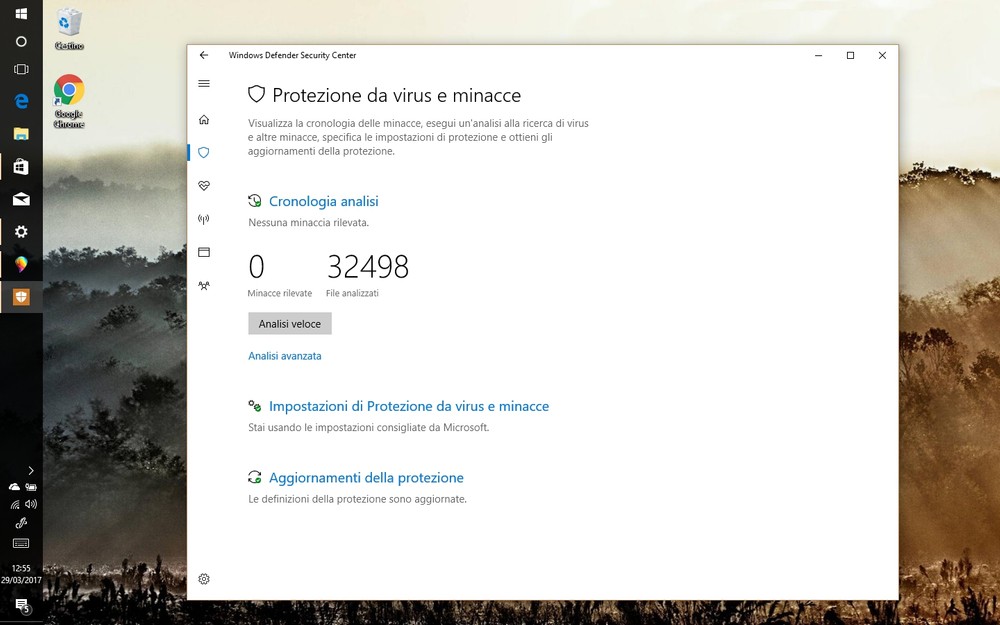Open device health heart icon in sidebar
Image resolution: width=1000 pixels, height=625 pixels.
[x=203, y=186]
